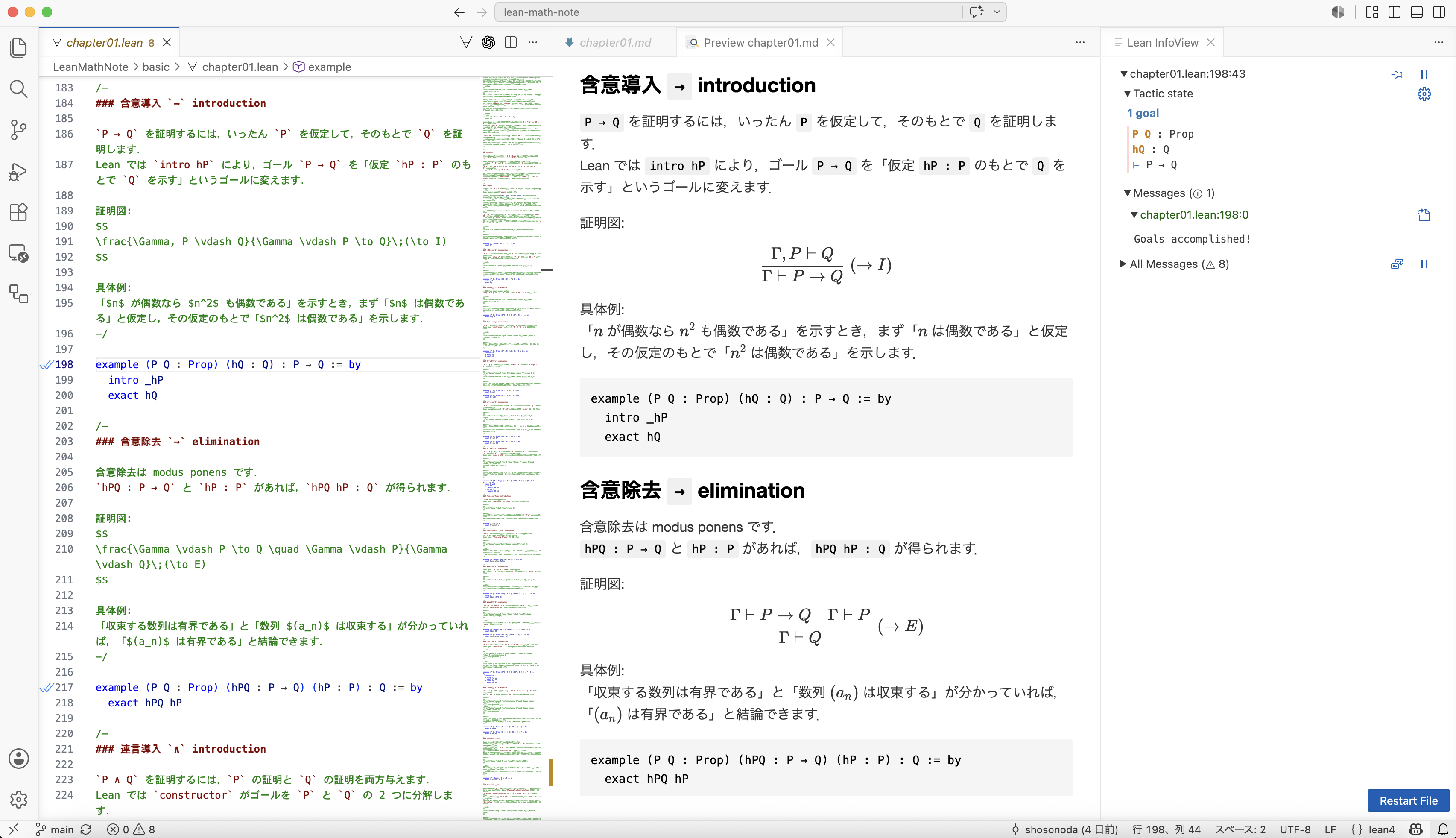The image size is (1456, 838).
Task: Click the icon left of All Messages pause
Action: [x=1397, y=264]
